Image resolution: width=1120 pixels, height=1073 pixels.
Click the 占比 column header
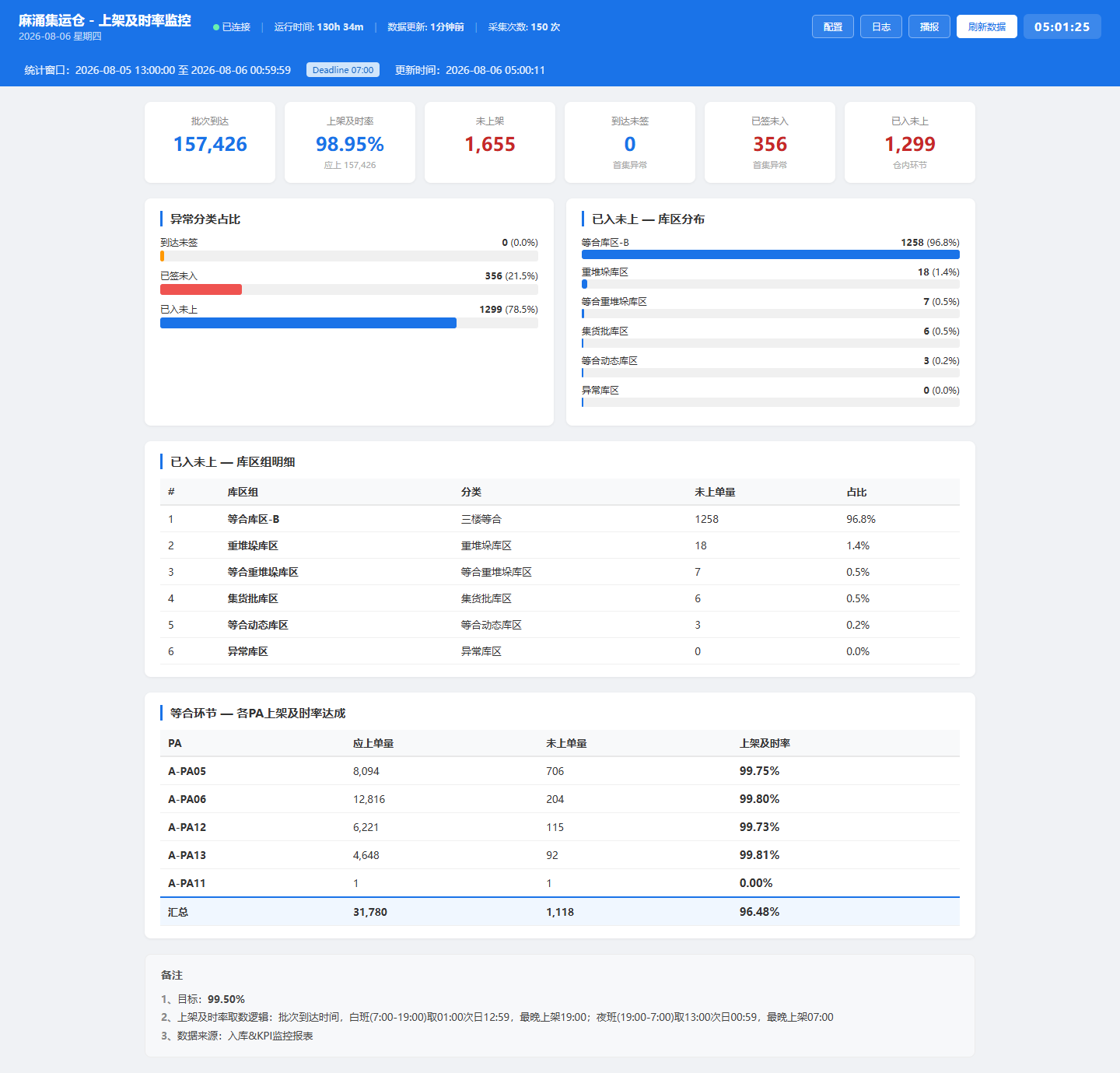(856, 492)
